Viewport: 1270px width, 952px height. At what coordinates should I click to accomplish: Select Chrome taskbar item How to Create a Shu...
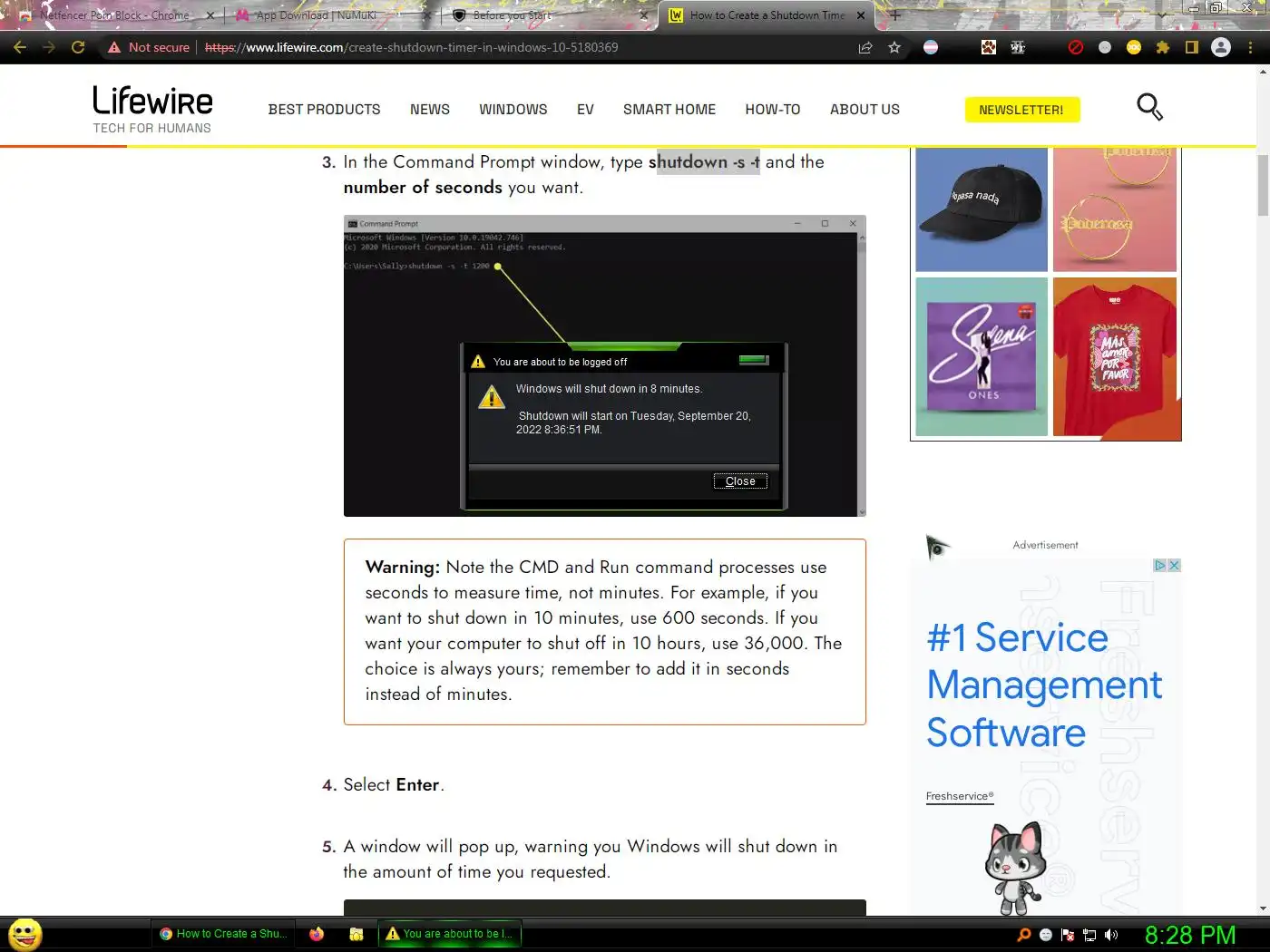pos(223,934)
